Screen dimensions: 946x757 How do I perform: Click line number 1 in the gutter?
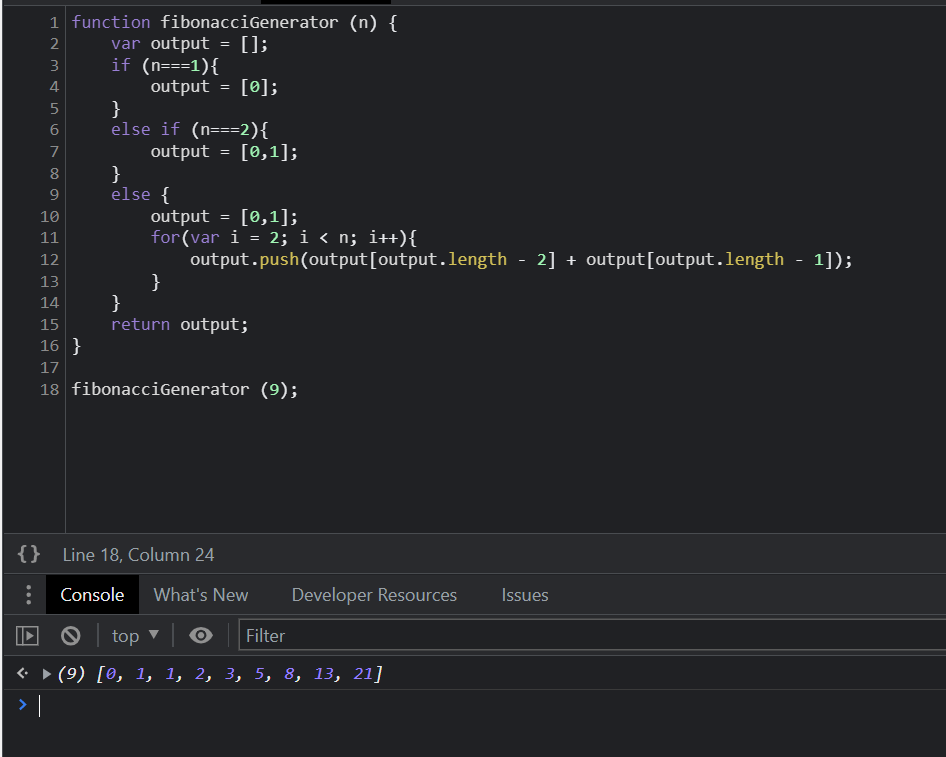tap(54, 23)
